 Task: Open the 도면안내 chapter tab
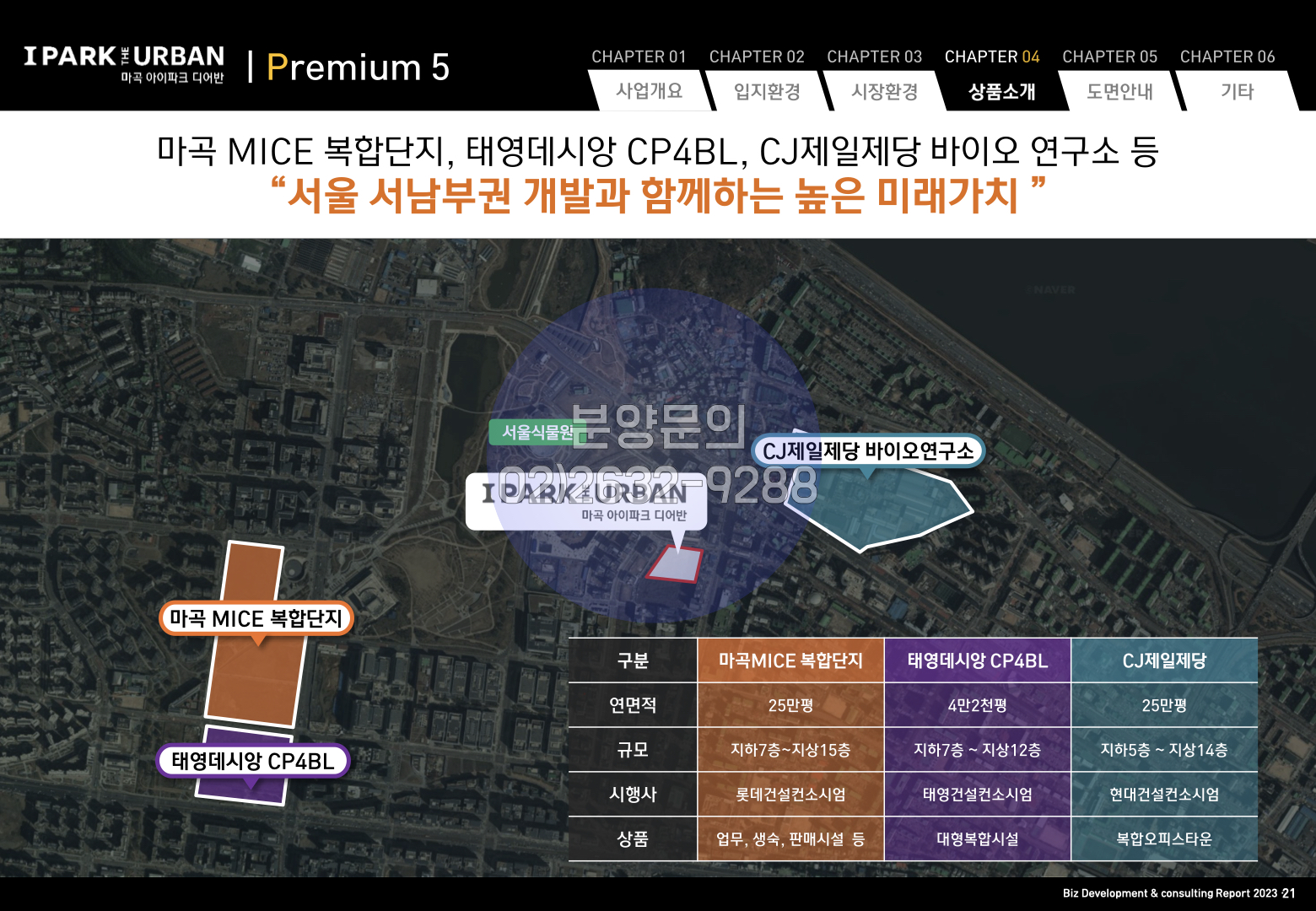pyautogui.click(x=1120, y=91)
